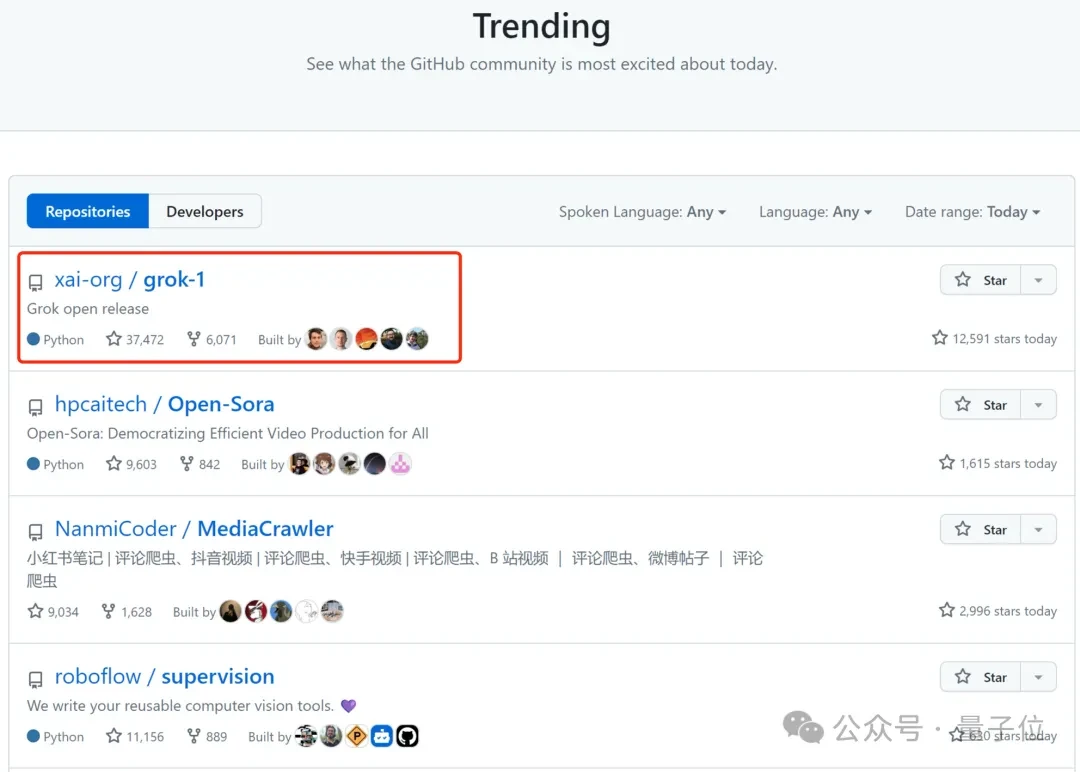View grok-1 stargazers count 37,472
The width and height of the screenshot is (1080, 772).
click(135, 340)
